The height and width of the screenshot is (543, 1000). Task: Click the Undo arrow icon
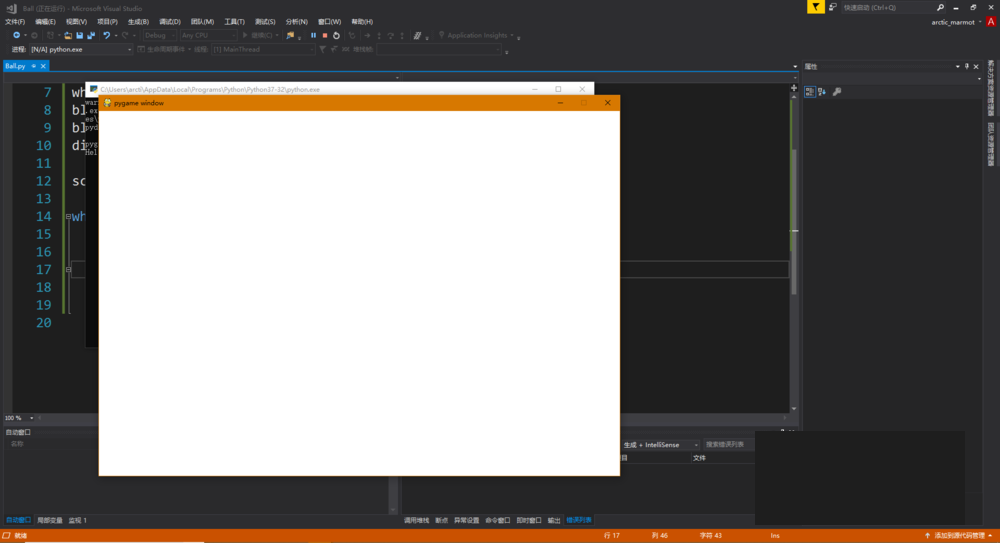click(x=107, y=36)
